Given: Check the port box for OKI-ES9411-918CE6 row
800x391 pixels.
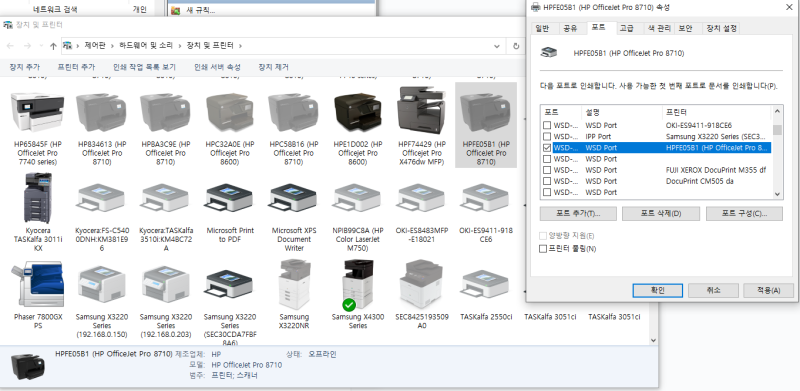Looking at the screenshot, I should click(x=547, y=125).
